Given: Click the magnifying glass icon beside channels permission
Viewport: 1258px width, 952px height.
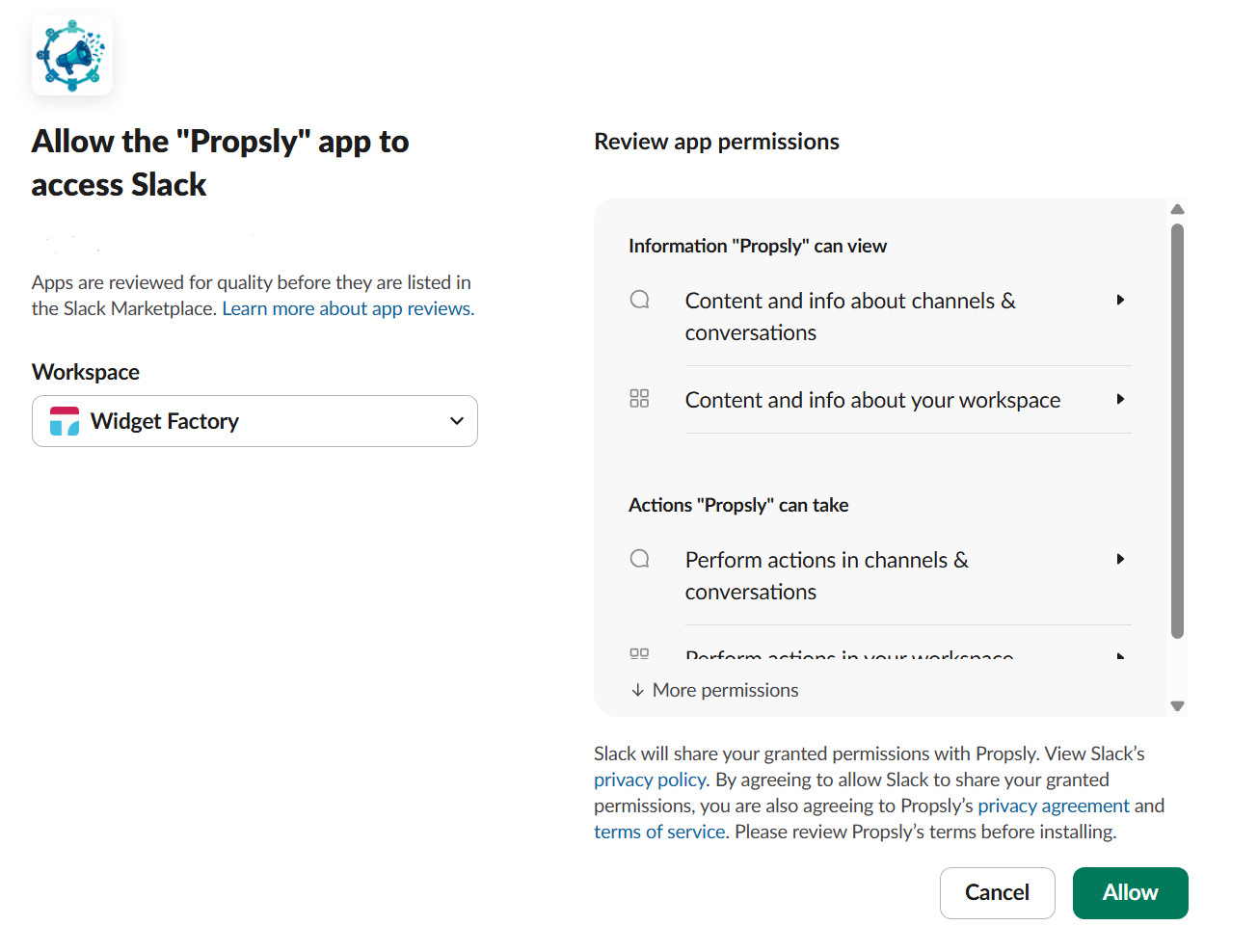Looking at the screenshot, I should [x=639, y=300].
